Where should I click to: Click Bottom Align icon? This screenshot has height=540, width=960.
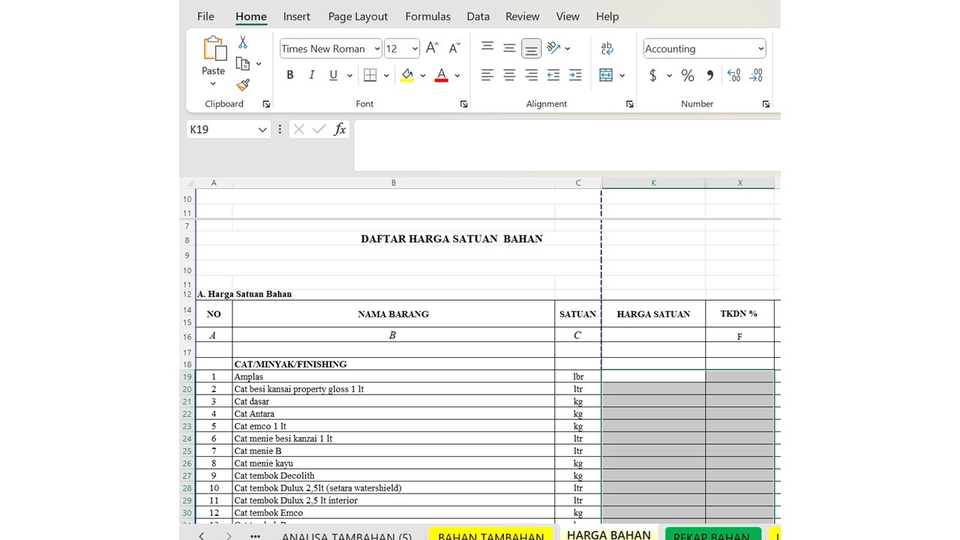pyautogui.click(x=531, y=48)
